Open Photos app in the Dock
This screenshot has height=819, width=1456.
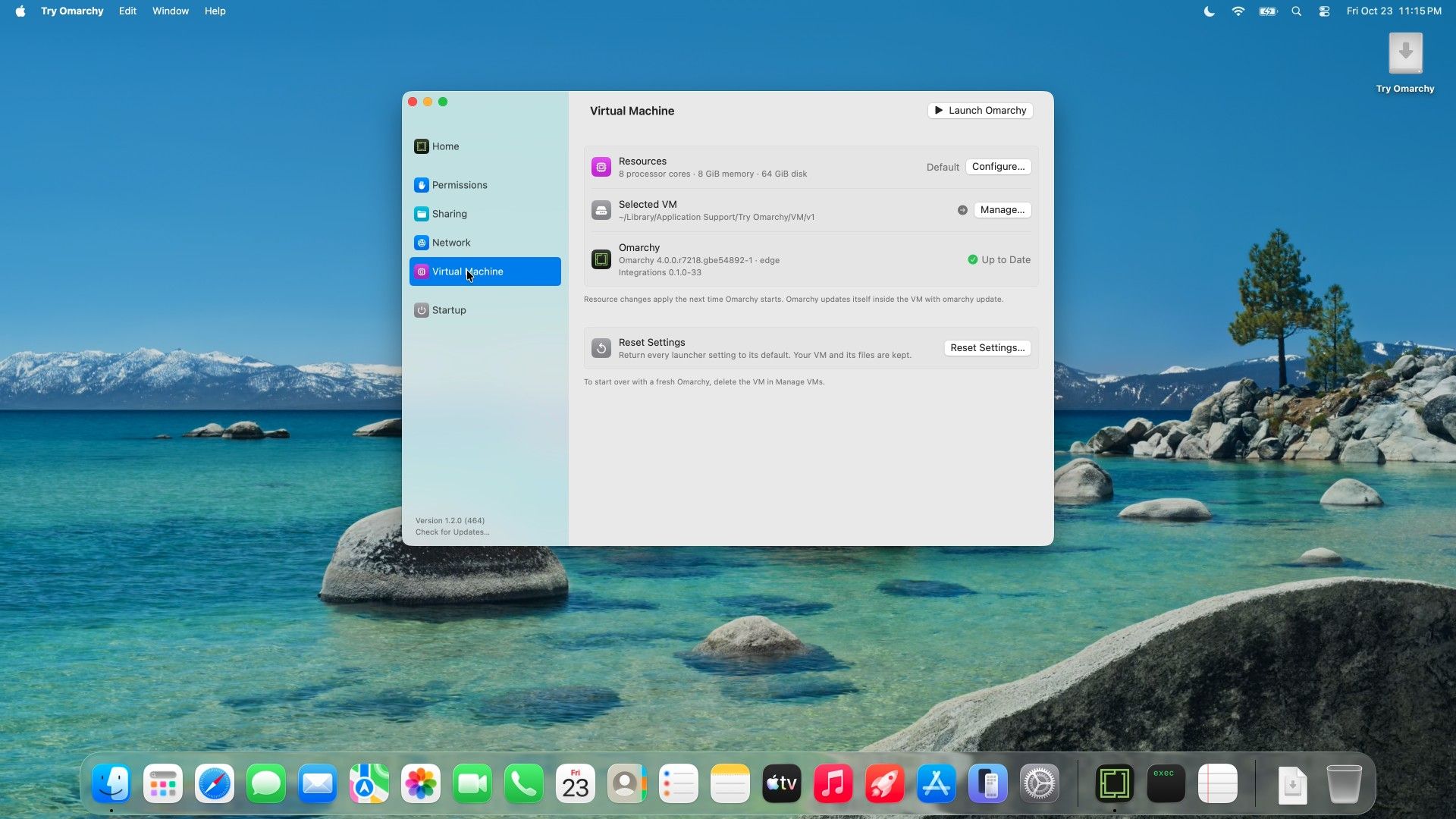coord(421,783)
